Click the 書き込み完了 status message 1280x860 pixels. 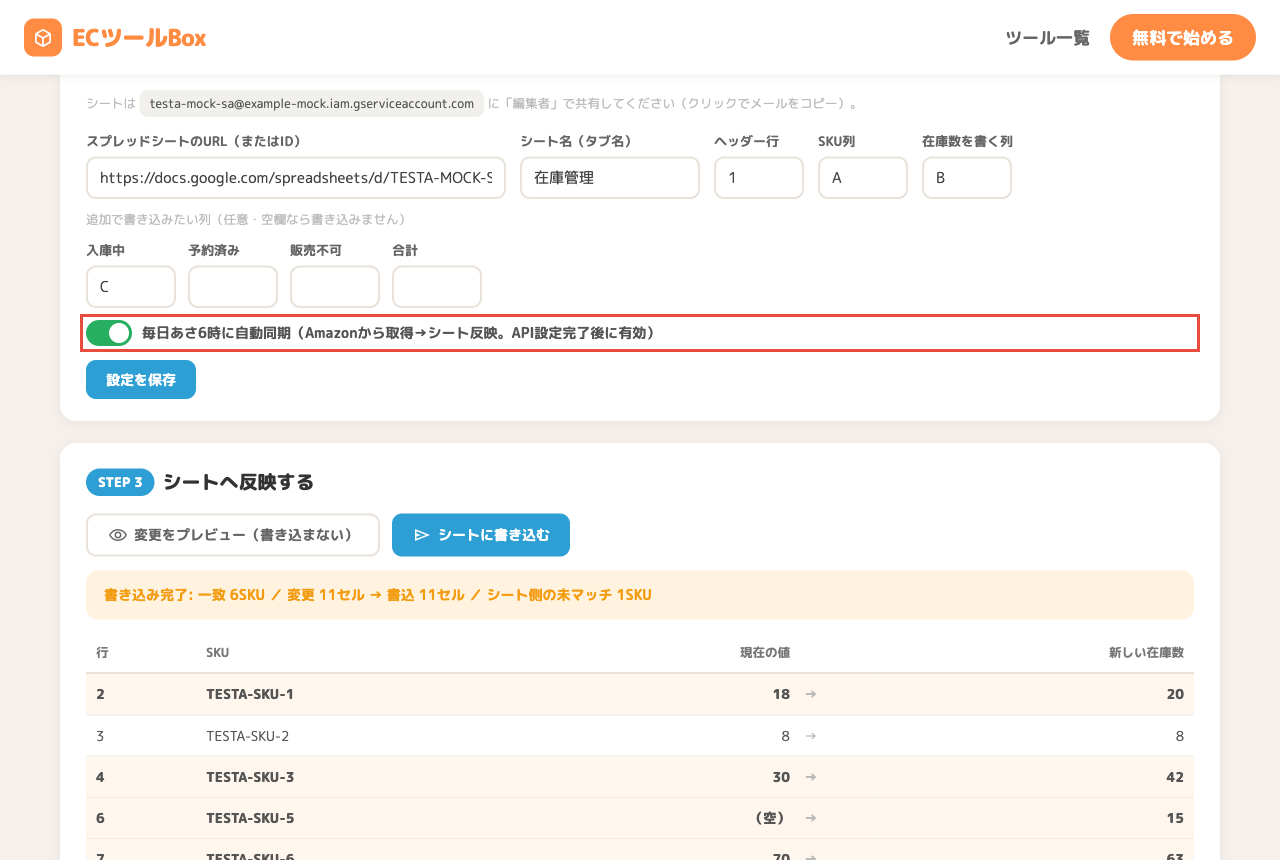click(x=640, y=595)
